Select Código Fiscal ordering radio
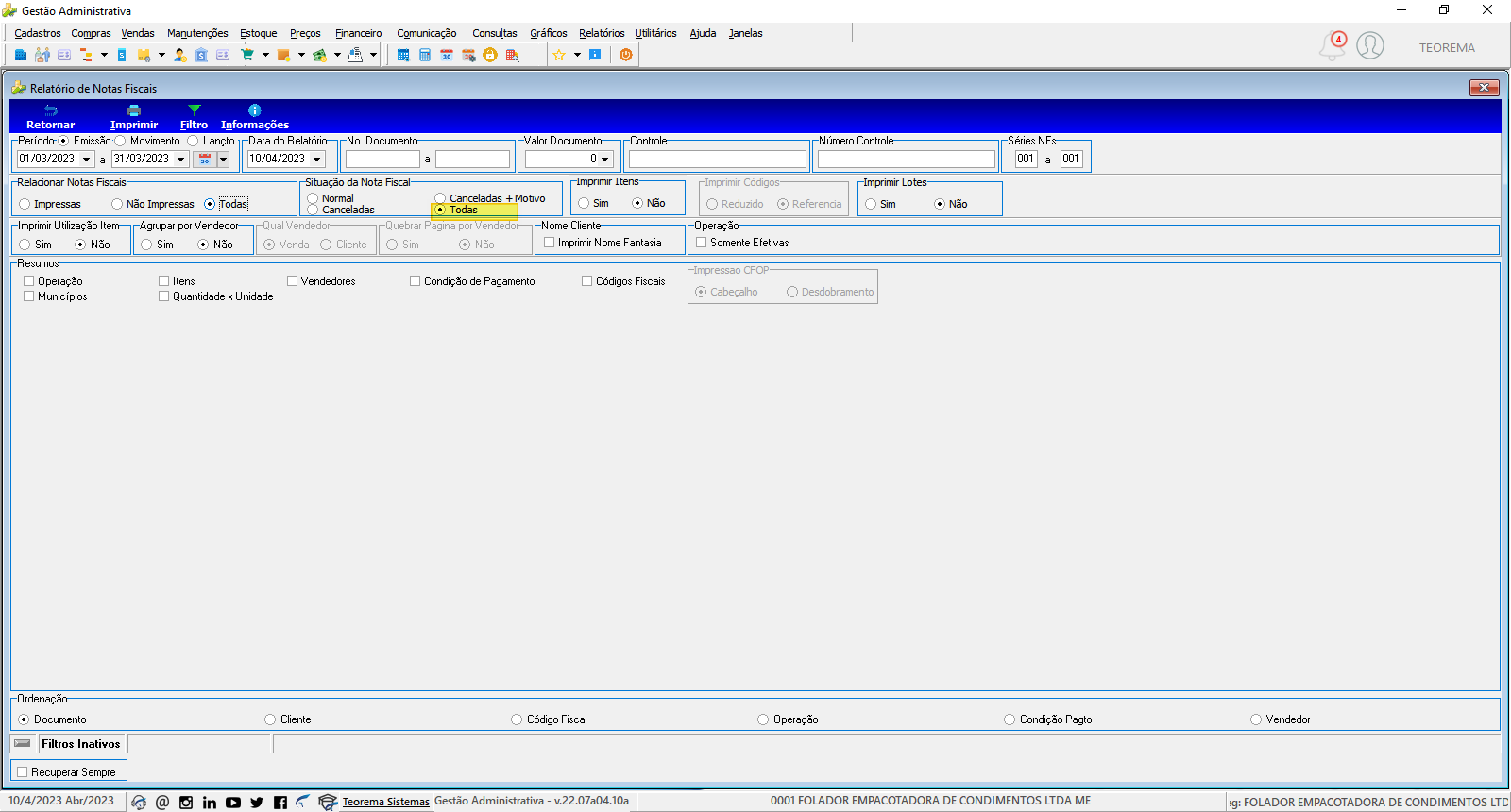The width and height of the screenshot is (1511, 812). tap(517, 719)
